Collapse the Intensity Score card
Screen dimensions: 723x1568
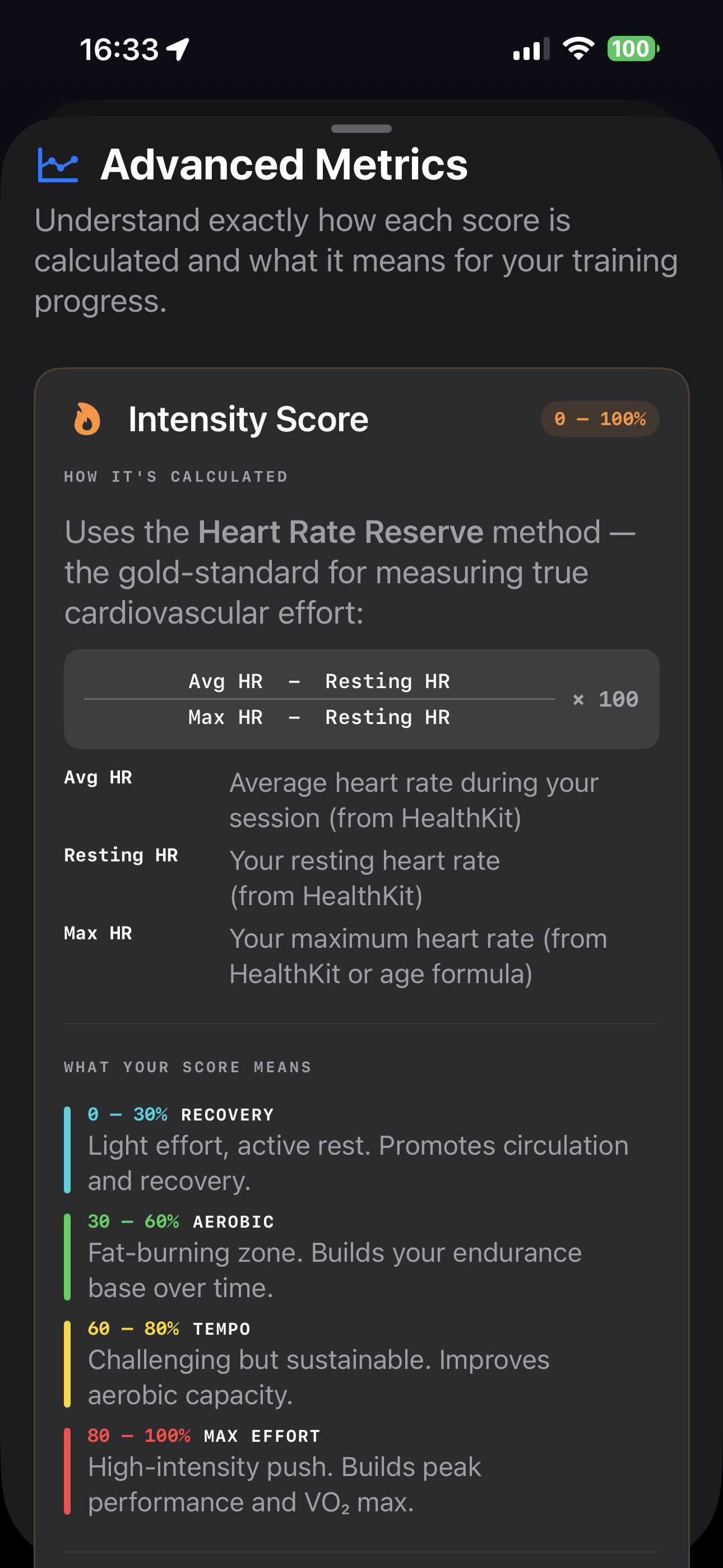click(x=248, y=418)
